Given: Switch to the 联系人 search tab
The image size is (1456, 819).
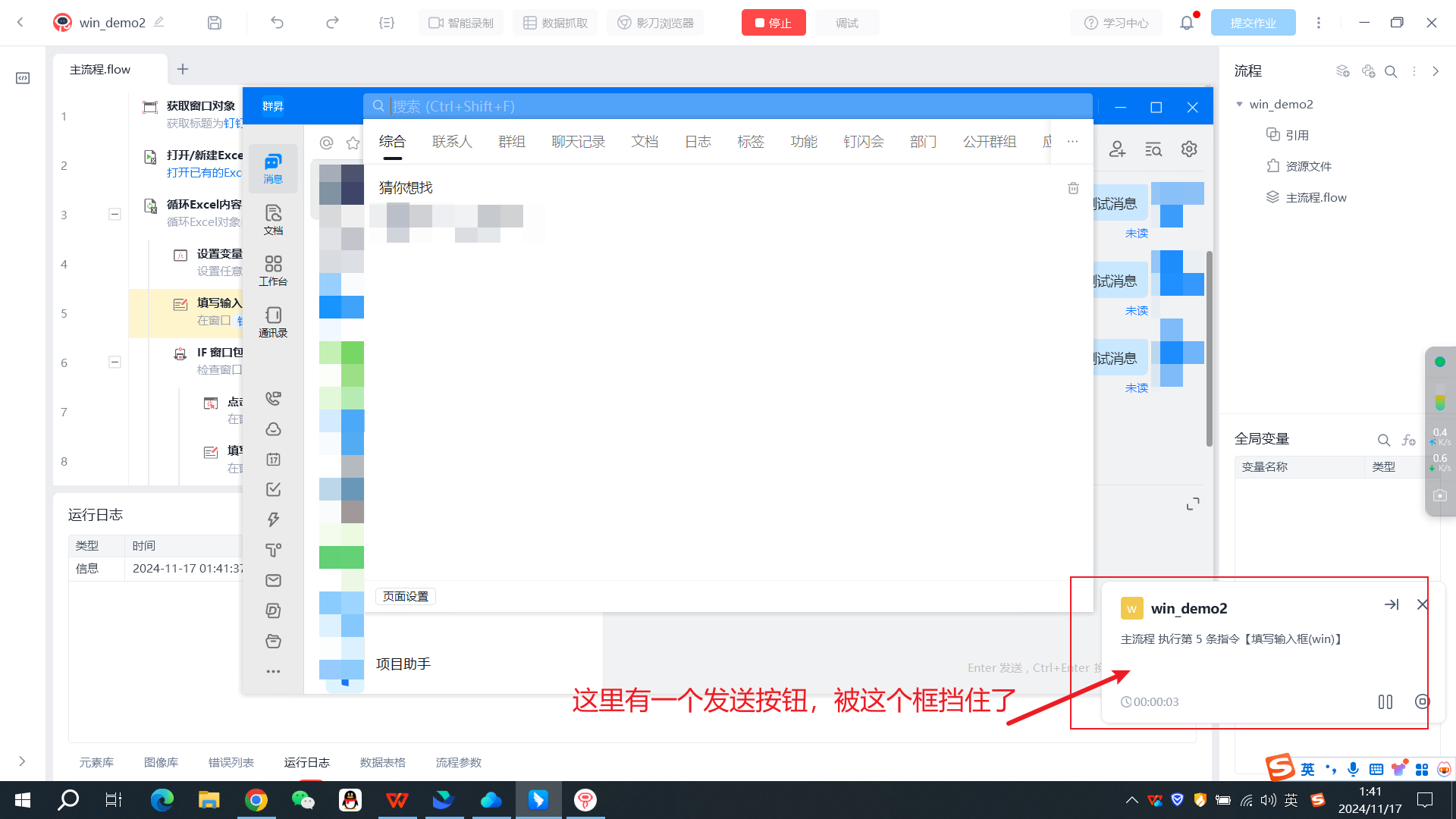Looking at the screenshot, I should pyautogui.click(x=452, y=142).
